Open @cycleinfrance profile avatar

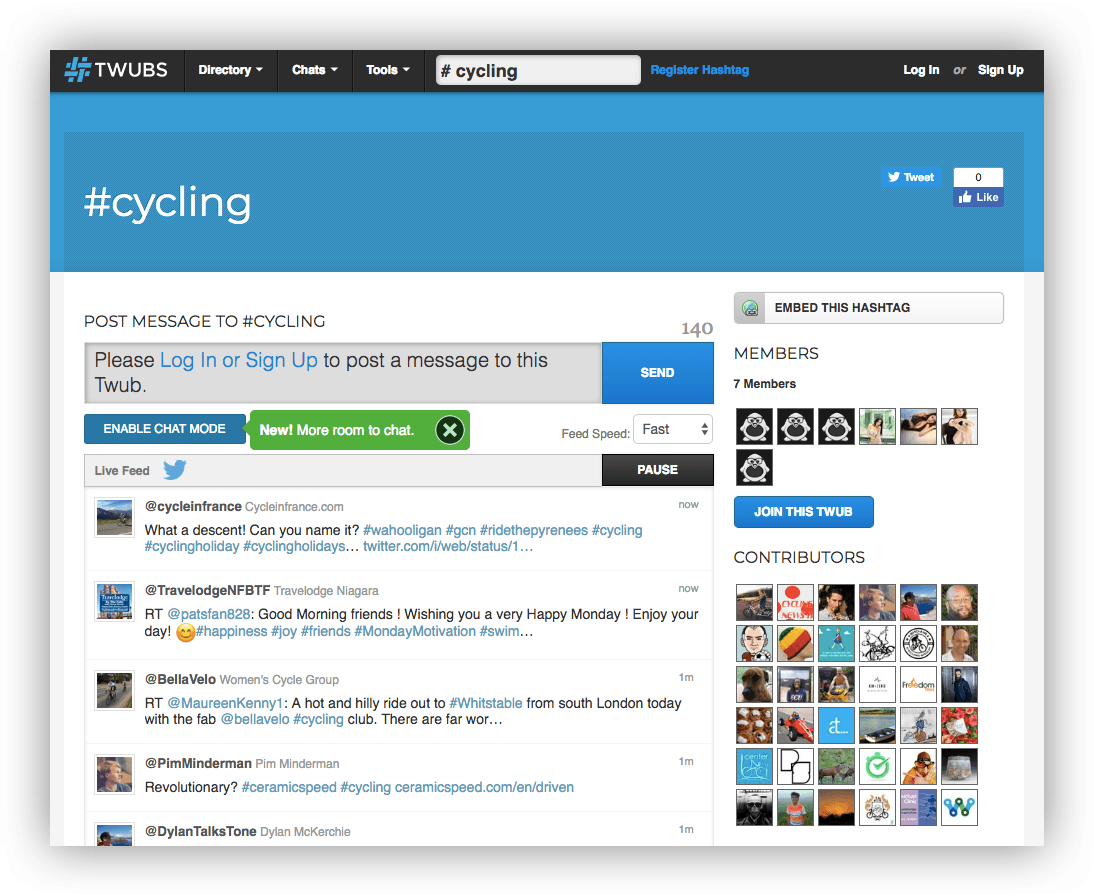[114, 517]
